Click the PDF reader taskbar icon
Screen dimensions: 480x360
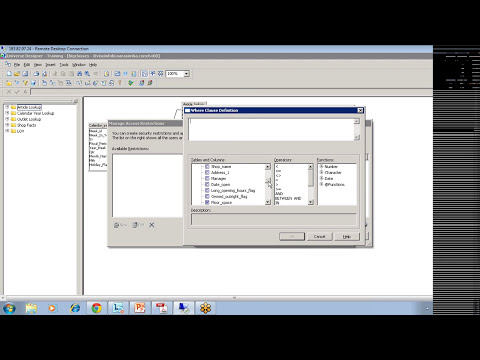coord(162,308)
